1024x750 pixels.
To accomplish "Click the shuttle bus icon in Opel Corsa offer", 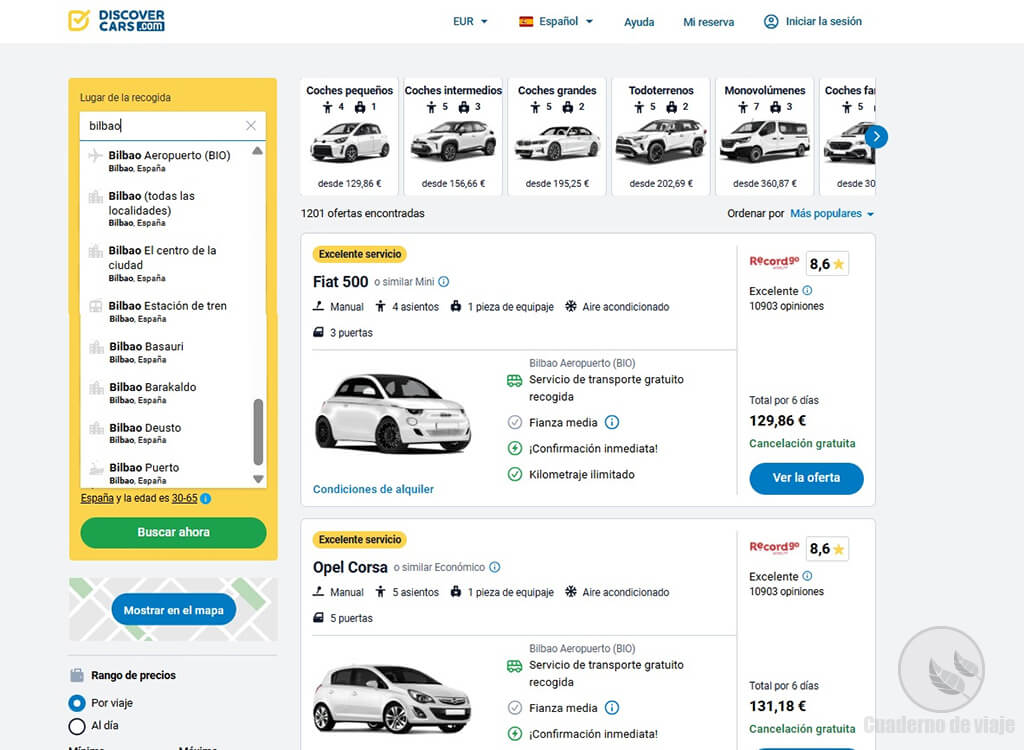I will [x=515, y=666].
